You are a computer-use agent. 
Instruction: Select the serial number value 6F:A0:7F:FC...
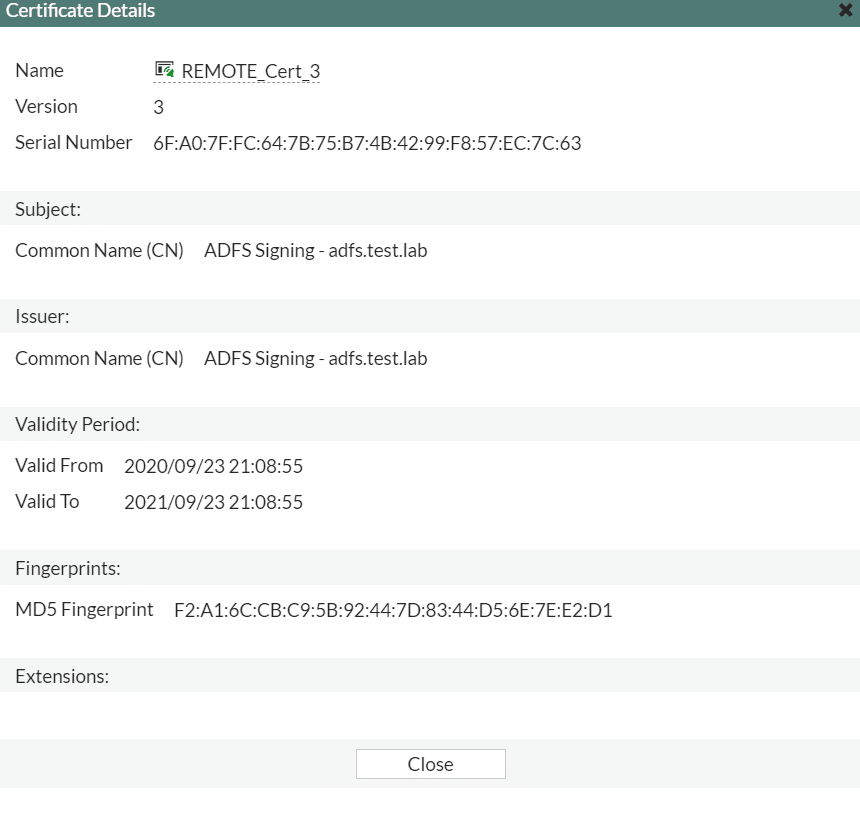[367, 143]
